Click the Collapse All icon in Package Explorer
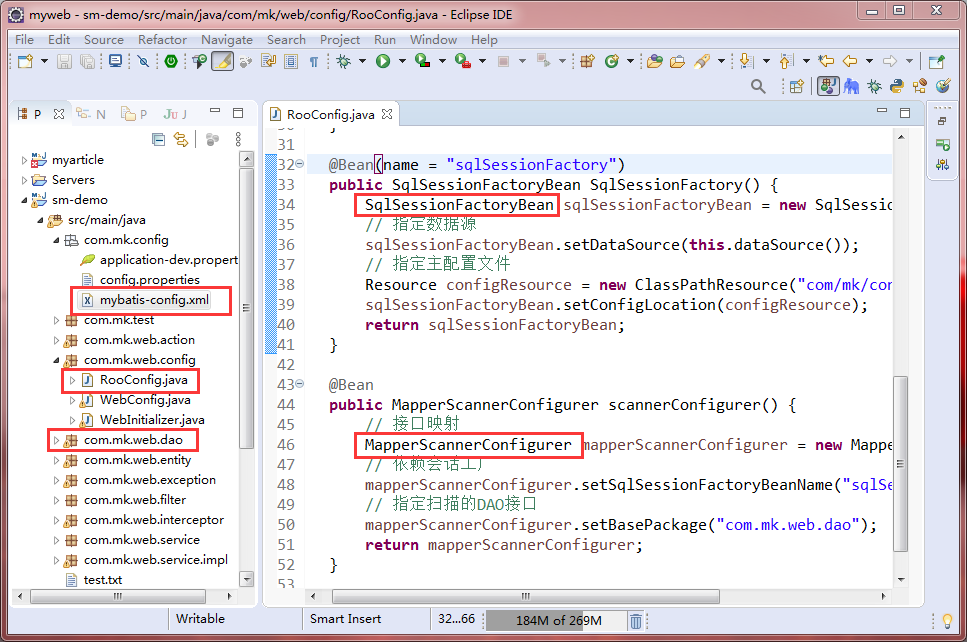967x642 pixels. coord(158,140)
